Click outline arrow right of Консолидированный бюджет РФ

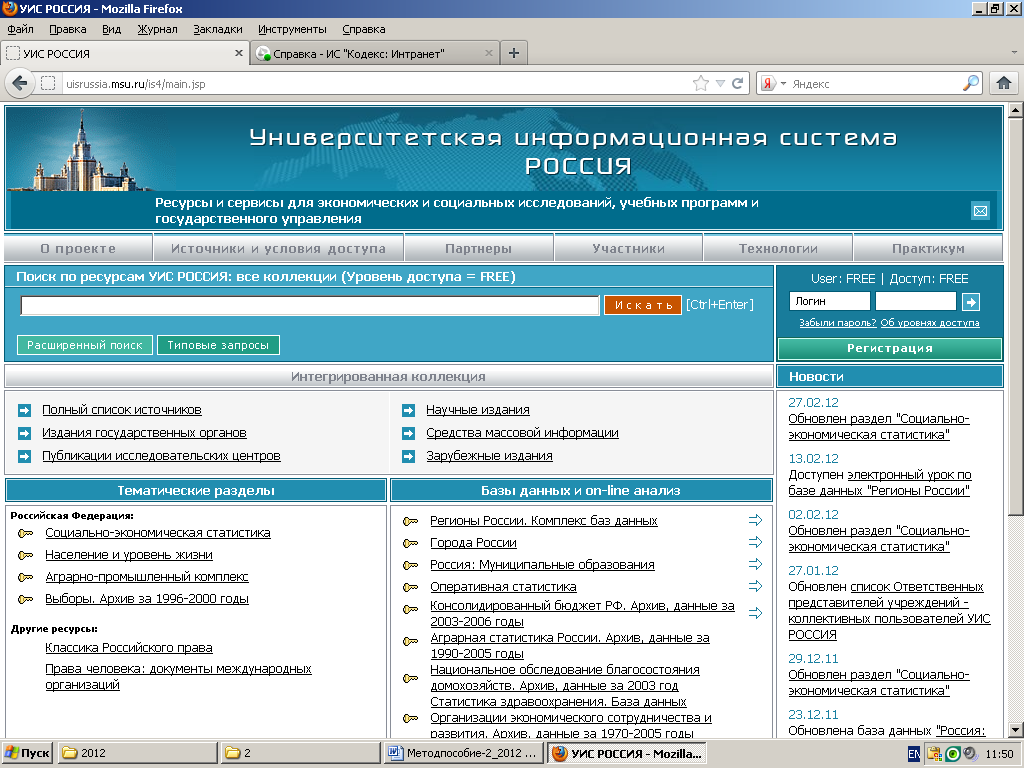[x=756, y=613]
